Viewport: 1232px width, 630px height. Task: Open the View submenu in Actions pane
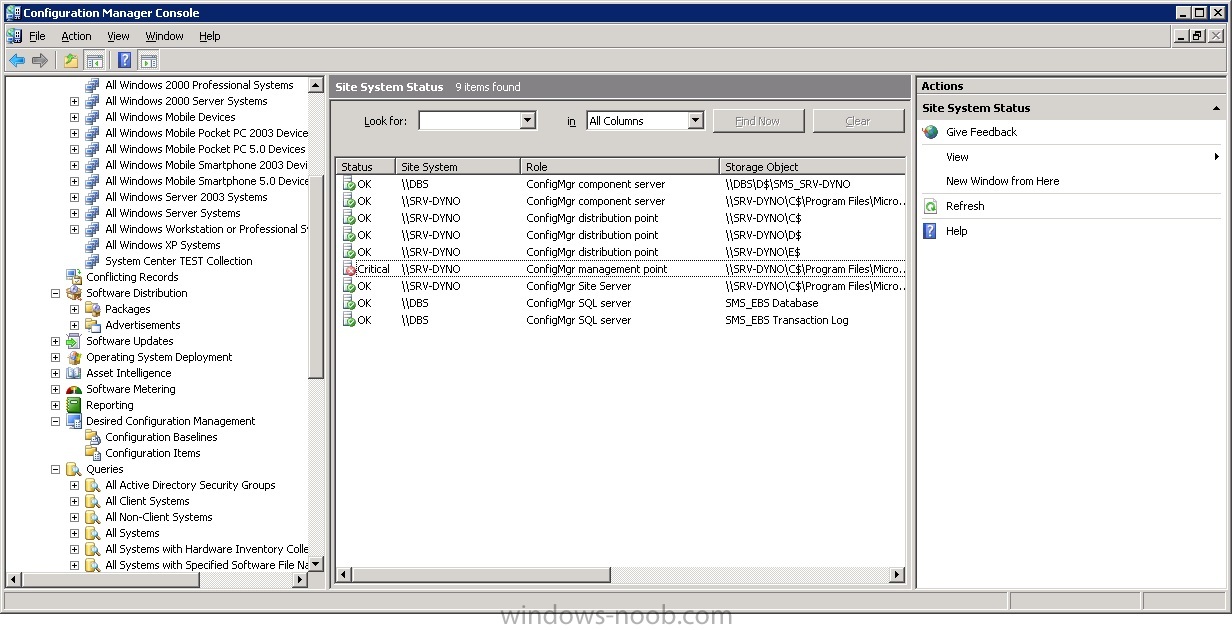(1070, 157)
